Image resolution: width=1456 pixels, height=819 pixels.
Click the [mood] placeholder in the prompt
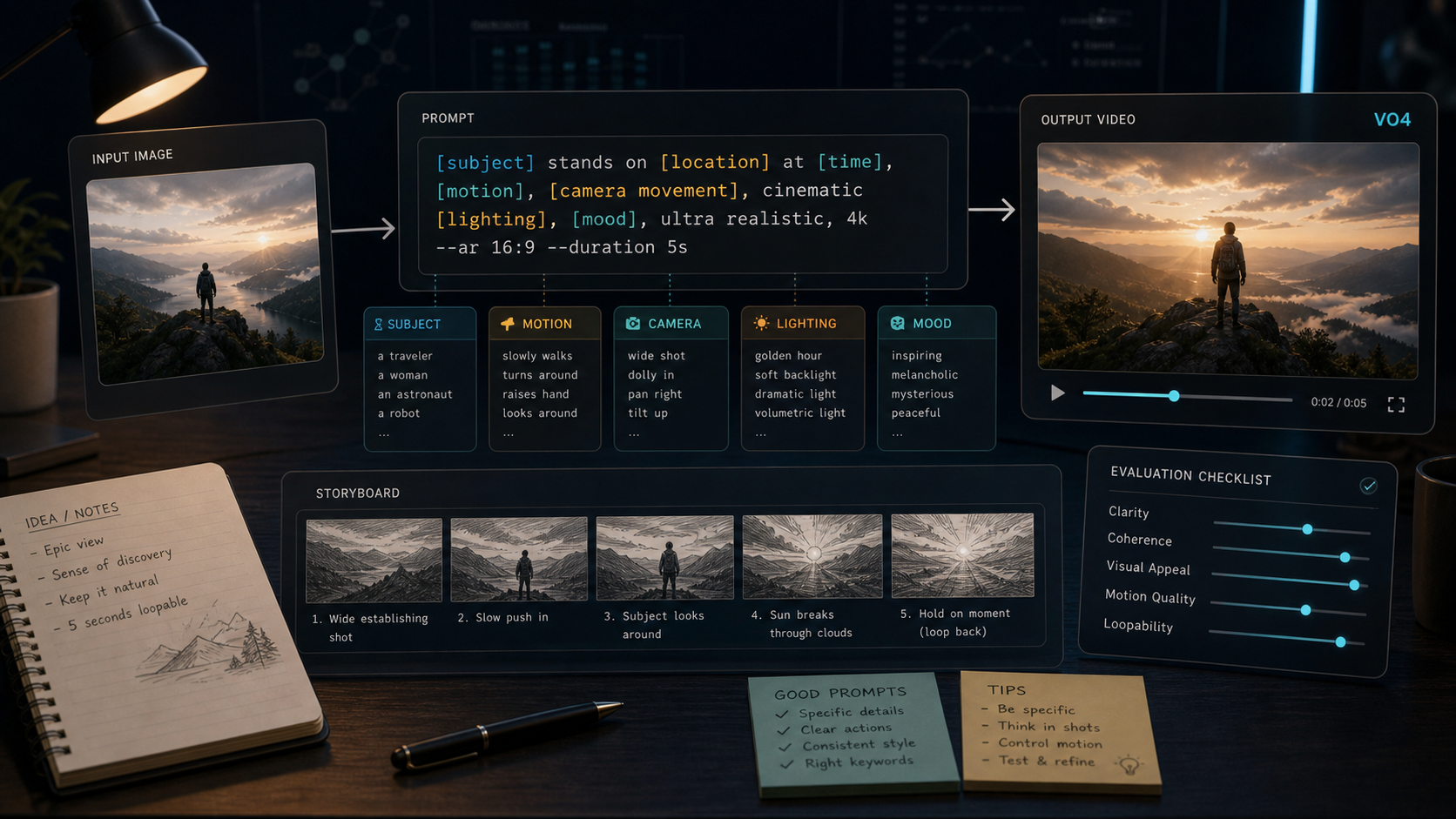(x=604, y=218)
